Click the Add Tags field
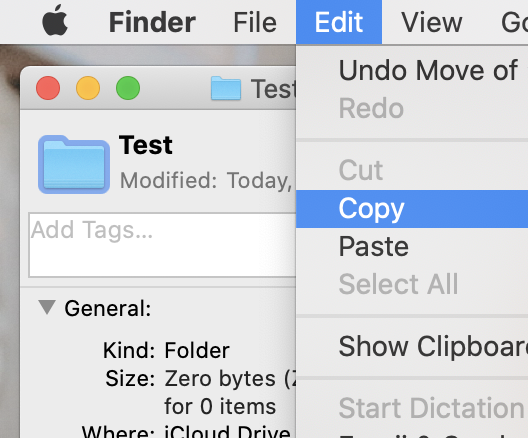The image size is (528, 438). [162, 245]
